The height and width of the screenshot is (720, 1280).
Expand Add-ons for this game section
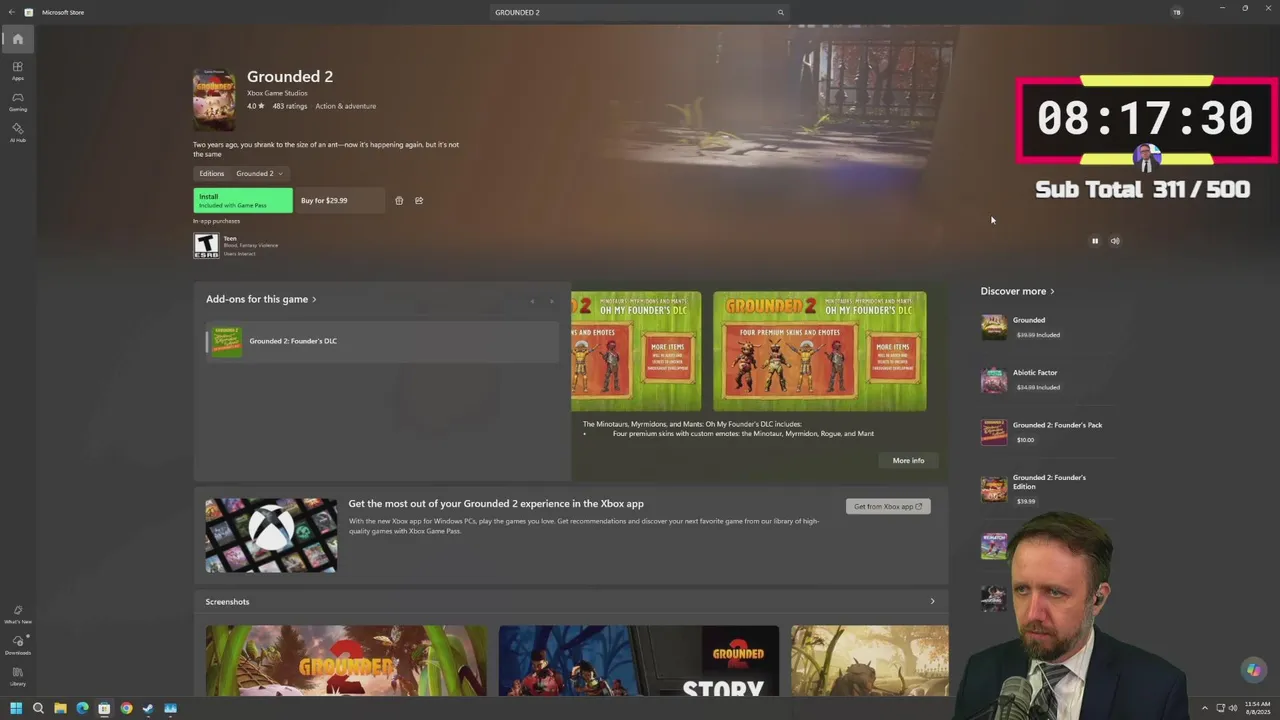tap(261, 299)
